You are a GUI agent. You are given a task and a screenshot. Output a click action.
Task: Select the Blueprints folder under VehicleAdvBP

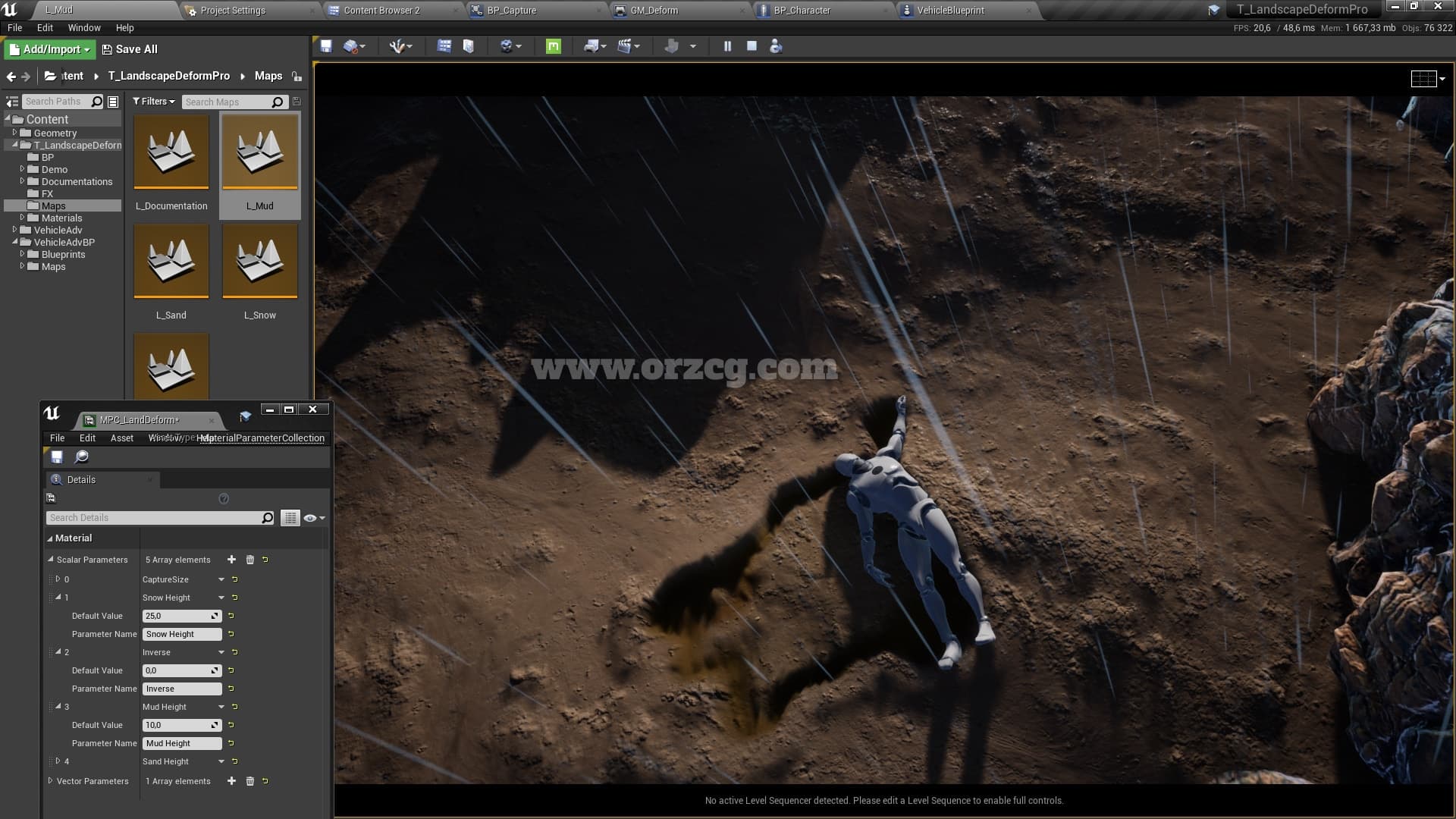(63, 254)
